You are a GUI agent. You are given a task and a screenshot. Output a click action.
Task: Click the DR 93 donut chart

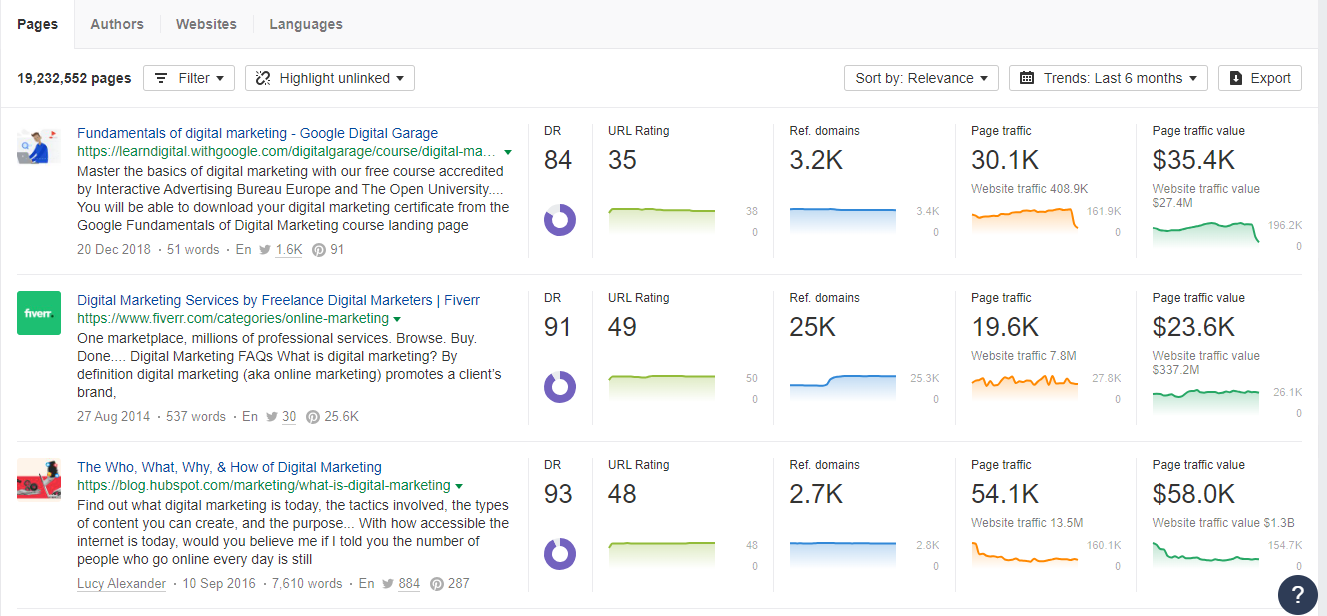click(560, 555)
